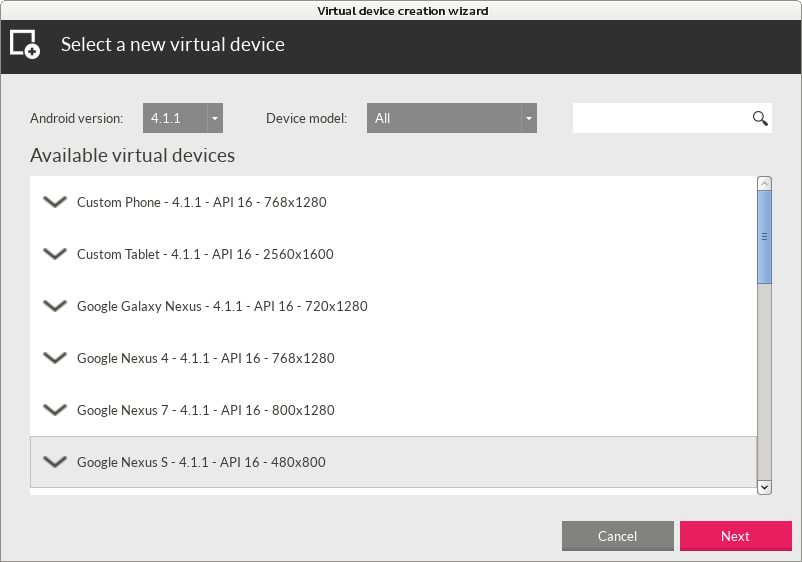Expand the Google Nexus 7 chevron
Image resolution: width=802 pixels, height=562 pixels.
[55, 410]
